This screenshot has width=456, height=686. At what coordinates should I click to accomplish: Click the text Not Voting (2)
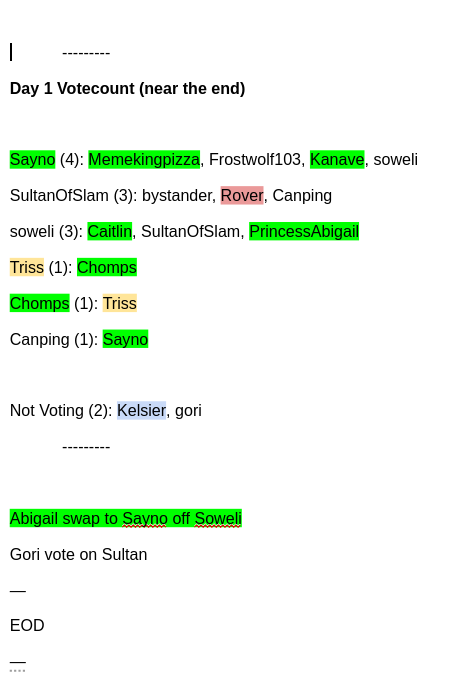(61, 410)
